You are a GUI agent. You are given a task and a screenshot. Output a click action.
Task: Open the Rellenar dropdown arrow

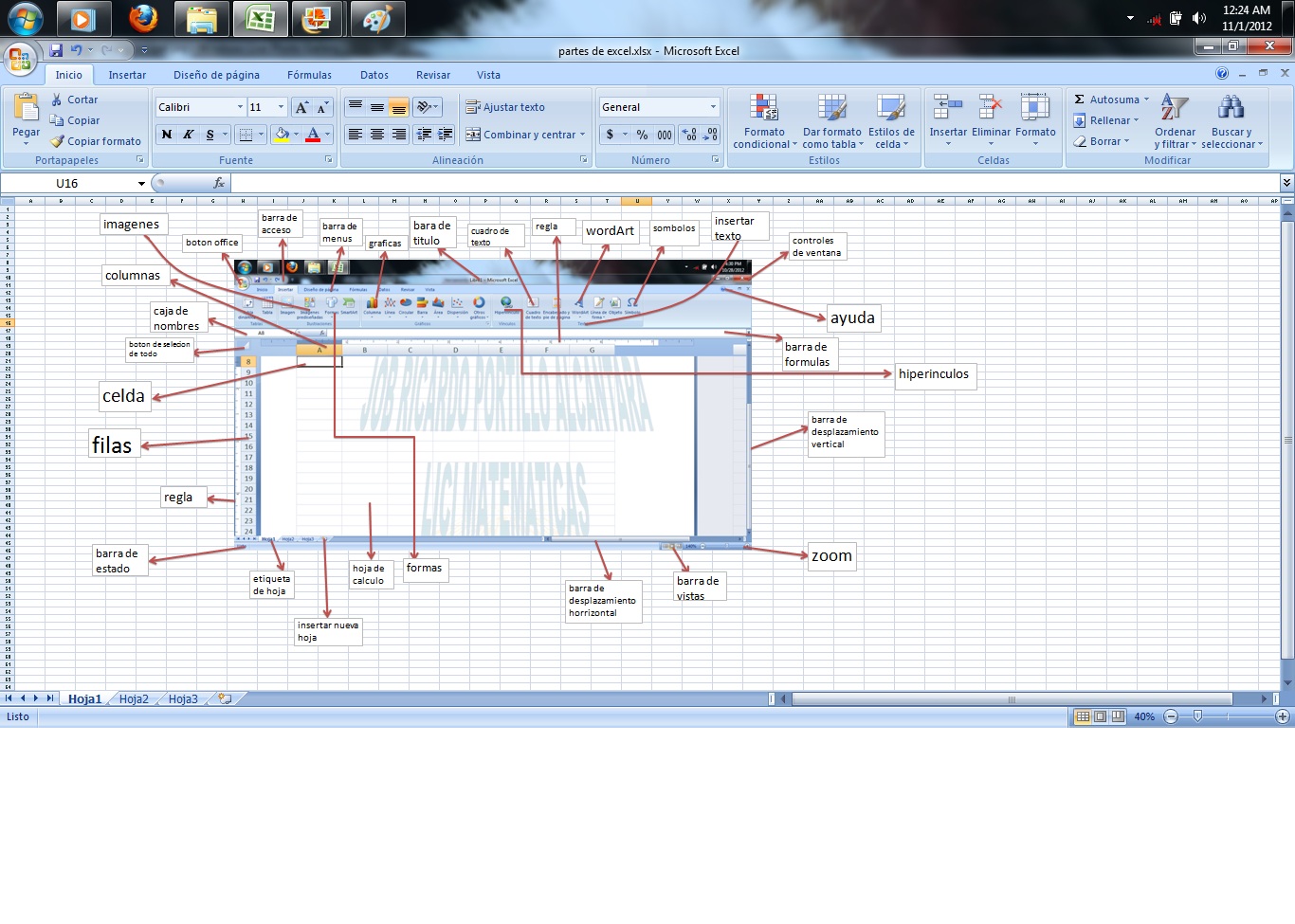[x=1137, y=120]
